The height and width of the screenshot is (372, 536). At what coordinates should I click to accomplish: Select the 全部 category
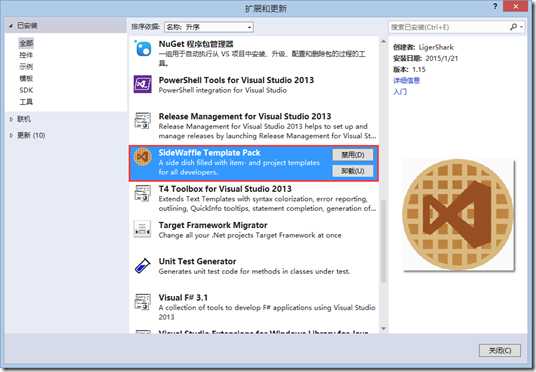tap(26, 43)
